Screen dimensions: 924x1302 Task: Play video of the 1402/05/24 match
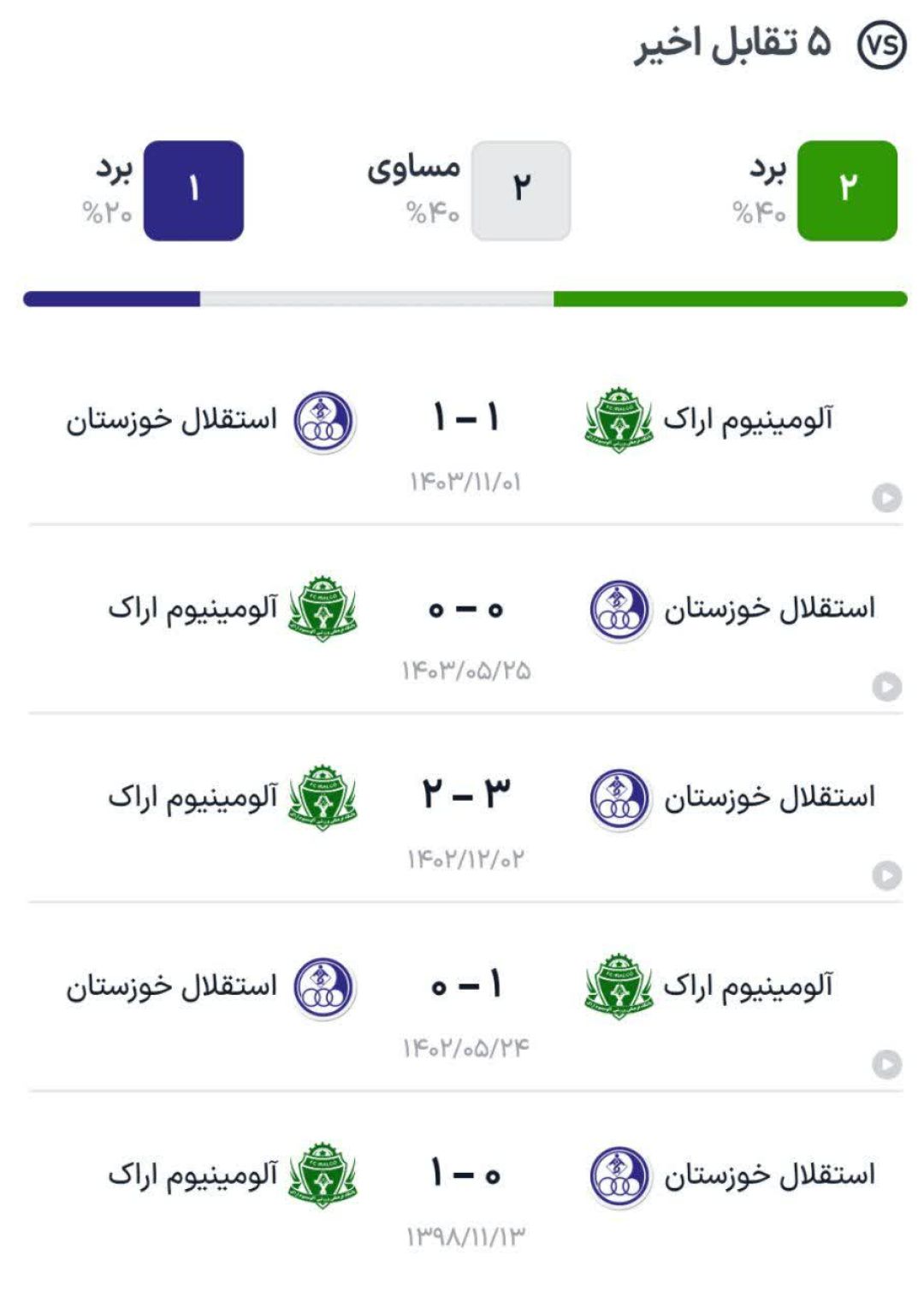886,1065
